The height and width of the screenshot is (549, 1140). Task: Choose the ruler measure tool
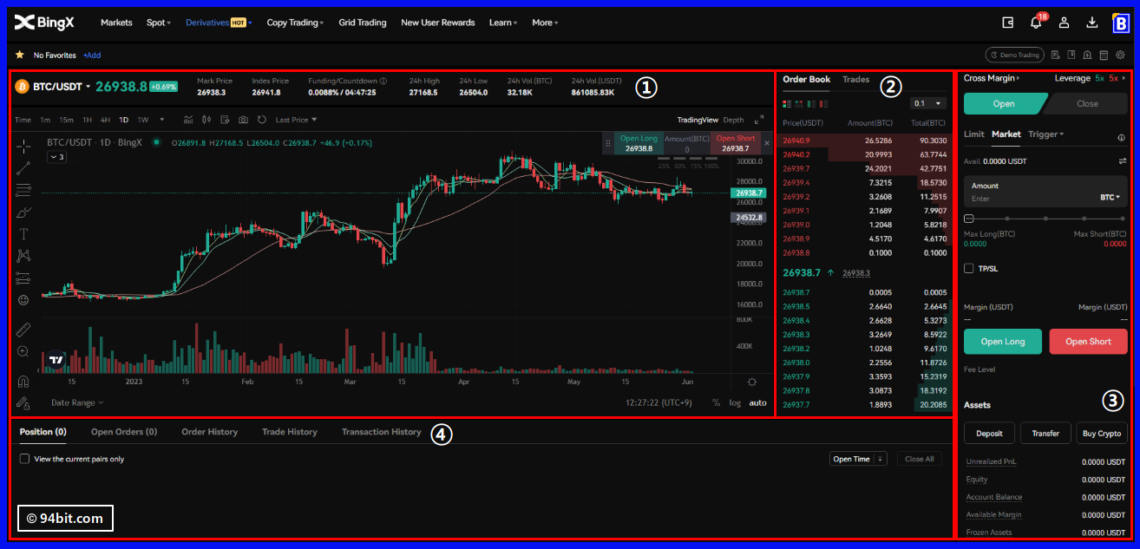pos(24,329)
